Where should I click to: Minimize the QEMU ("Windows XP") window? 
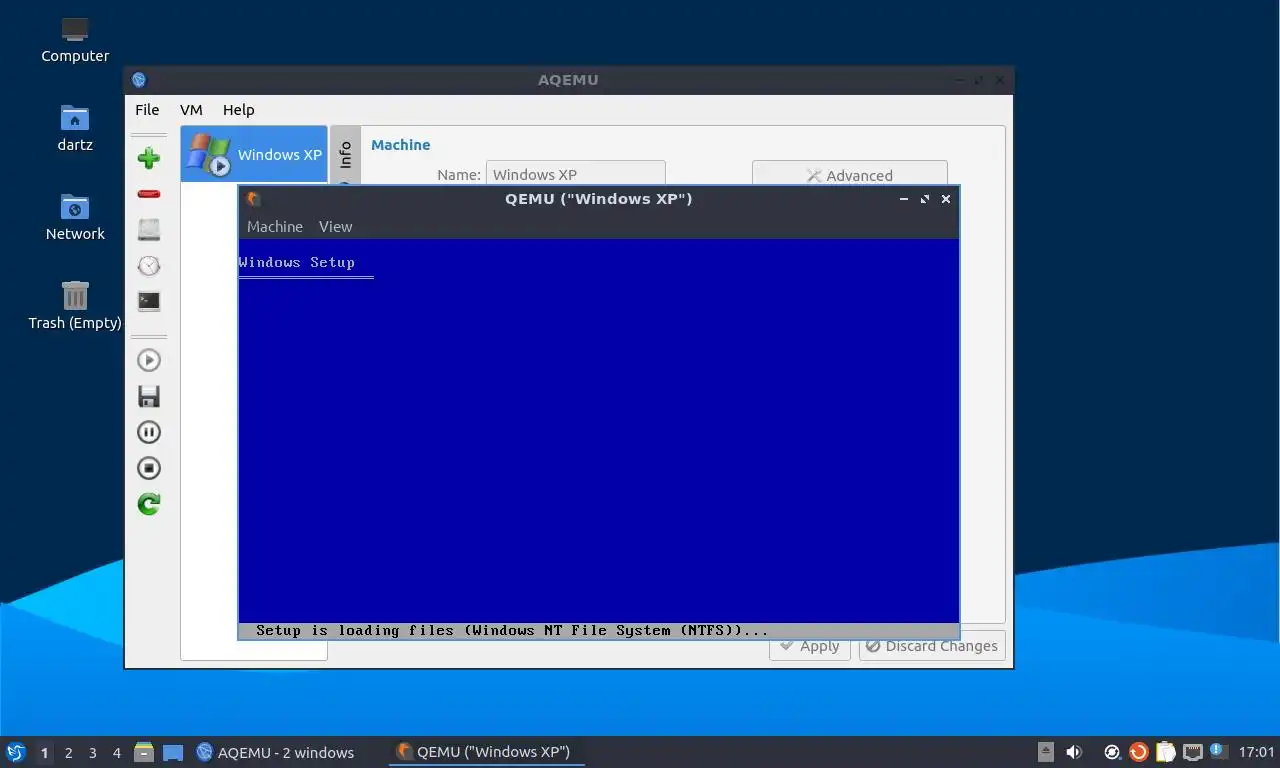904,199
